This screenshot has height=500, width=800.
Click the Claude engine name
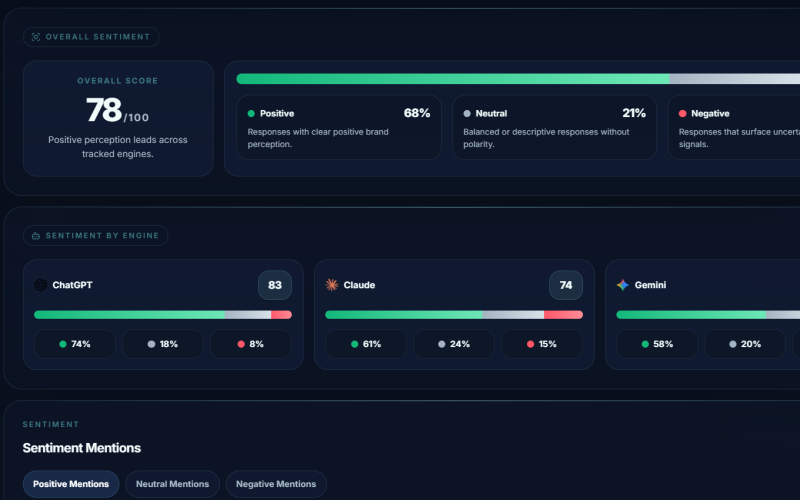pyautogui.click(x=359, y=285)
